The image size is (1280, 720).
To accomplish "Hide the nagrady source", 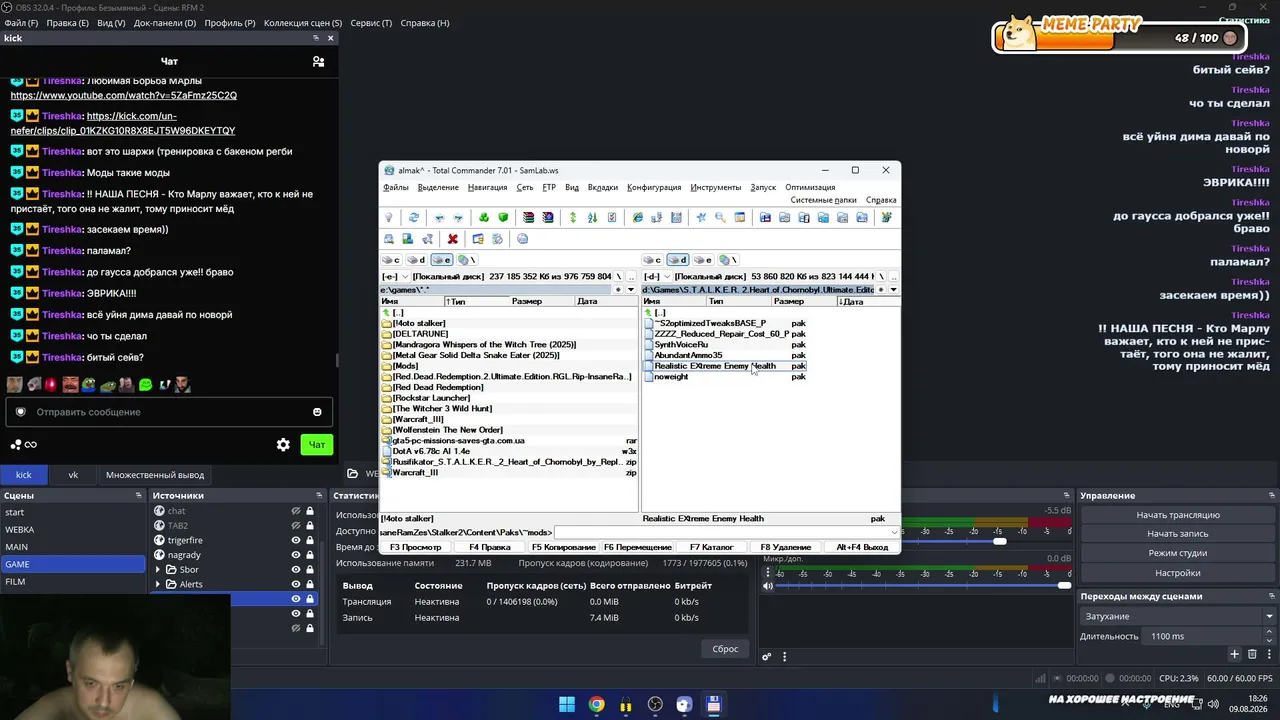I will click(x=296, y=555).
